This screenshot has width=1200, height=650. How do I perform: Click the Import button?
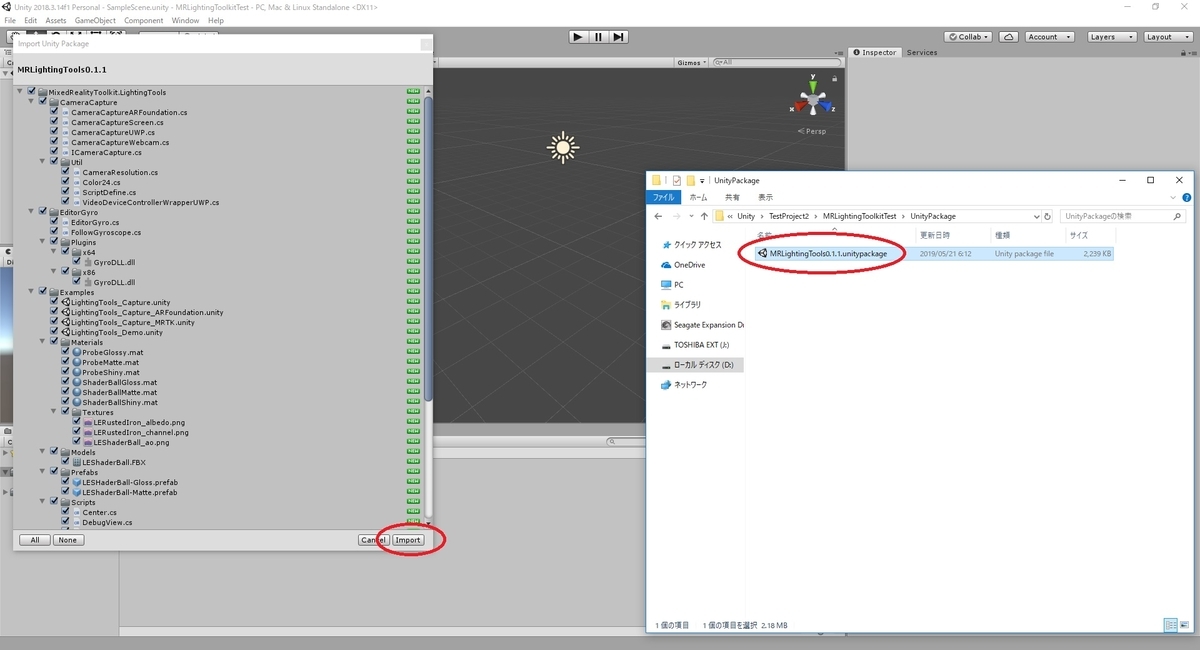pyautogui.click(x=408, y=540)
